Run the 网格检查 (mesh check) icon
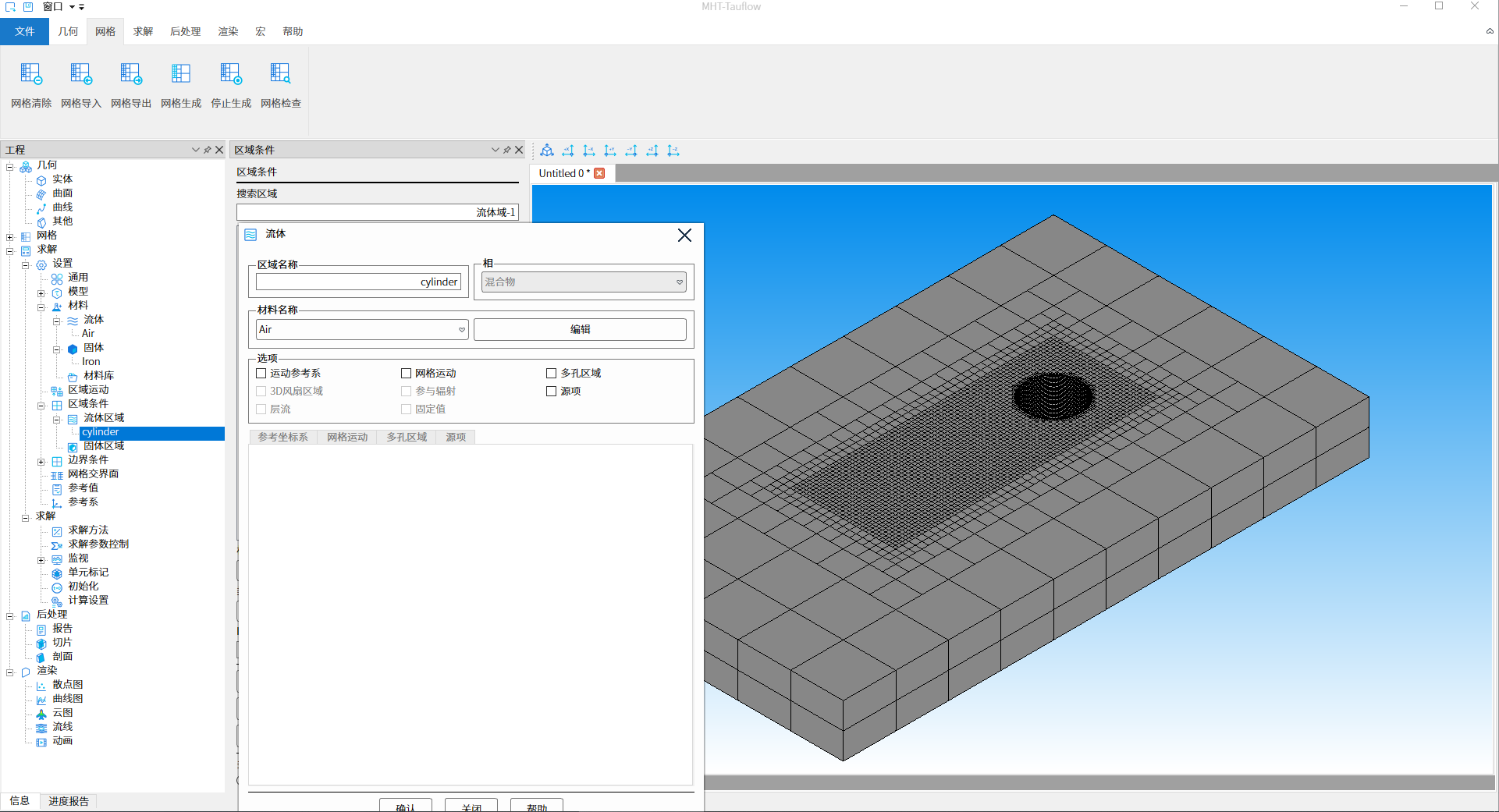This screenshot has height=812, width=1499. [281, 75]
